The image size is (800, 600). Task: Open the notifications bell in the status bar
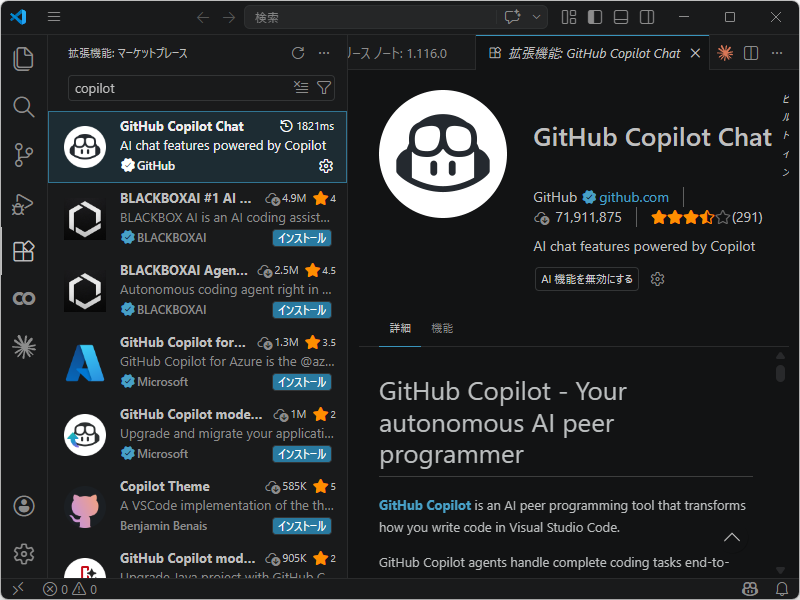782,589
